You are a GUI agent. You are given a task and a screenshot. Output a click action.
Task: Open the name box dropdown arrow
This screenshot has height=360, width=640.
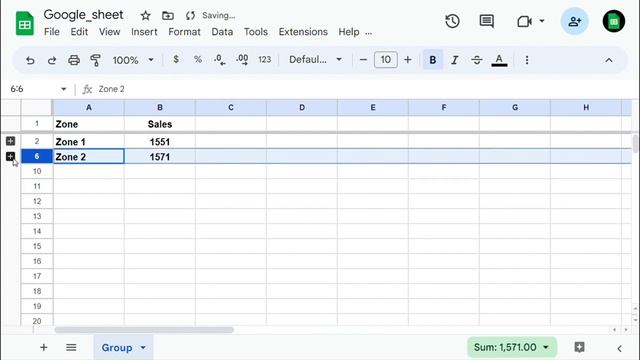(x=63, y=89)
